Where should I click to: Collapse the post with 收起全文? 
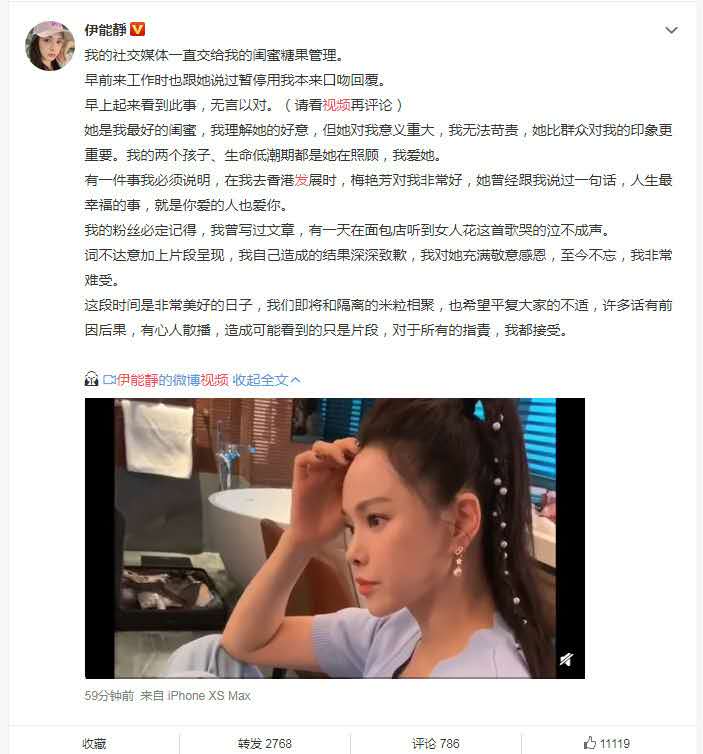(x=260, y=380)
